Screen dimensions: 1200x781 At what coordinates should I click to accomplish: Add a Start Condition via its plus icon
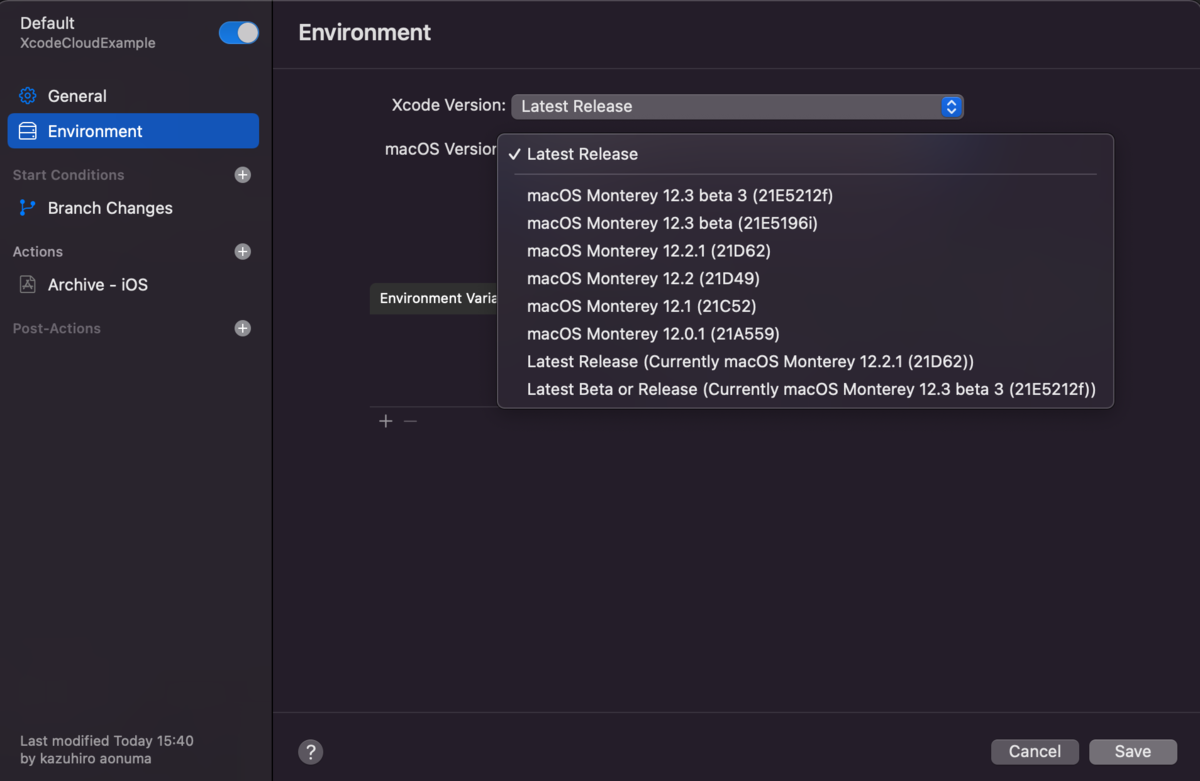tap(242, 175)
